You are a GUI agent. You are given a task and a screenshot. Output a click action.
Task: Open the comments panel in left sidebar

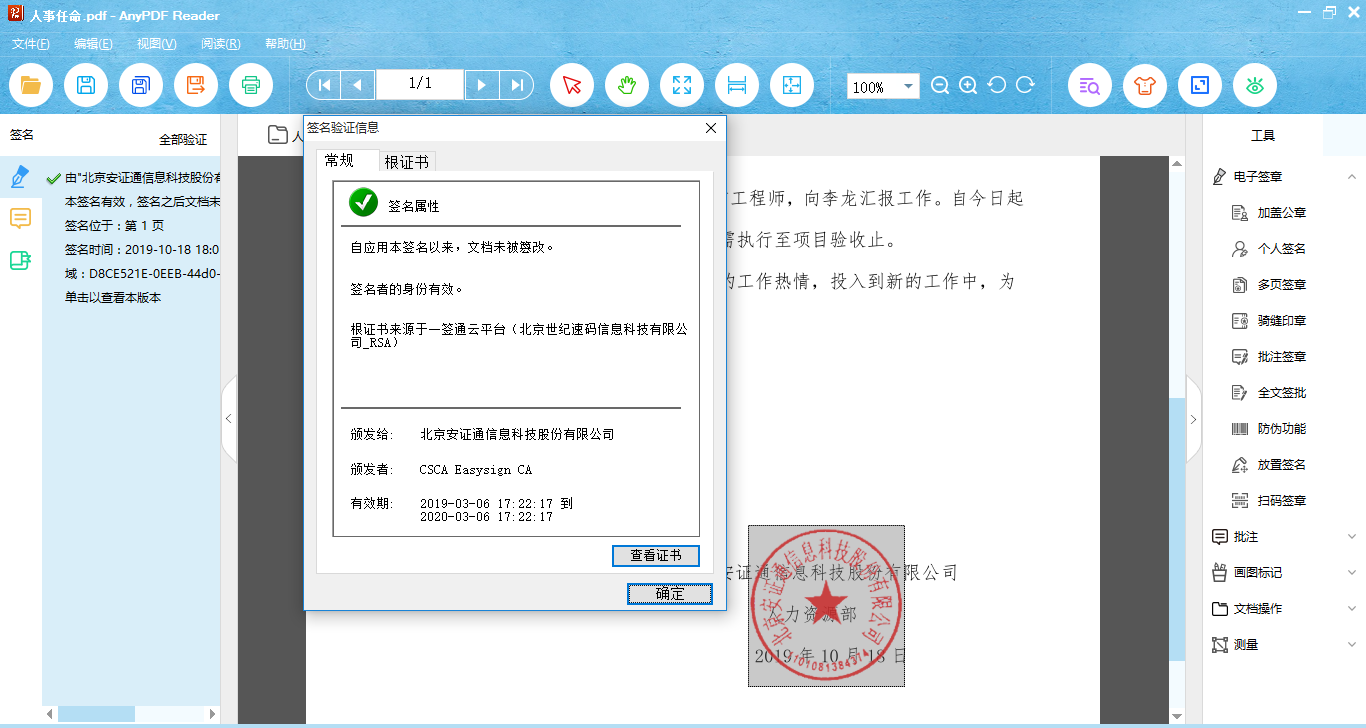pos(20,218)
